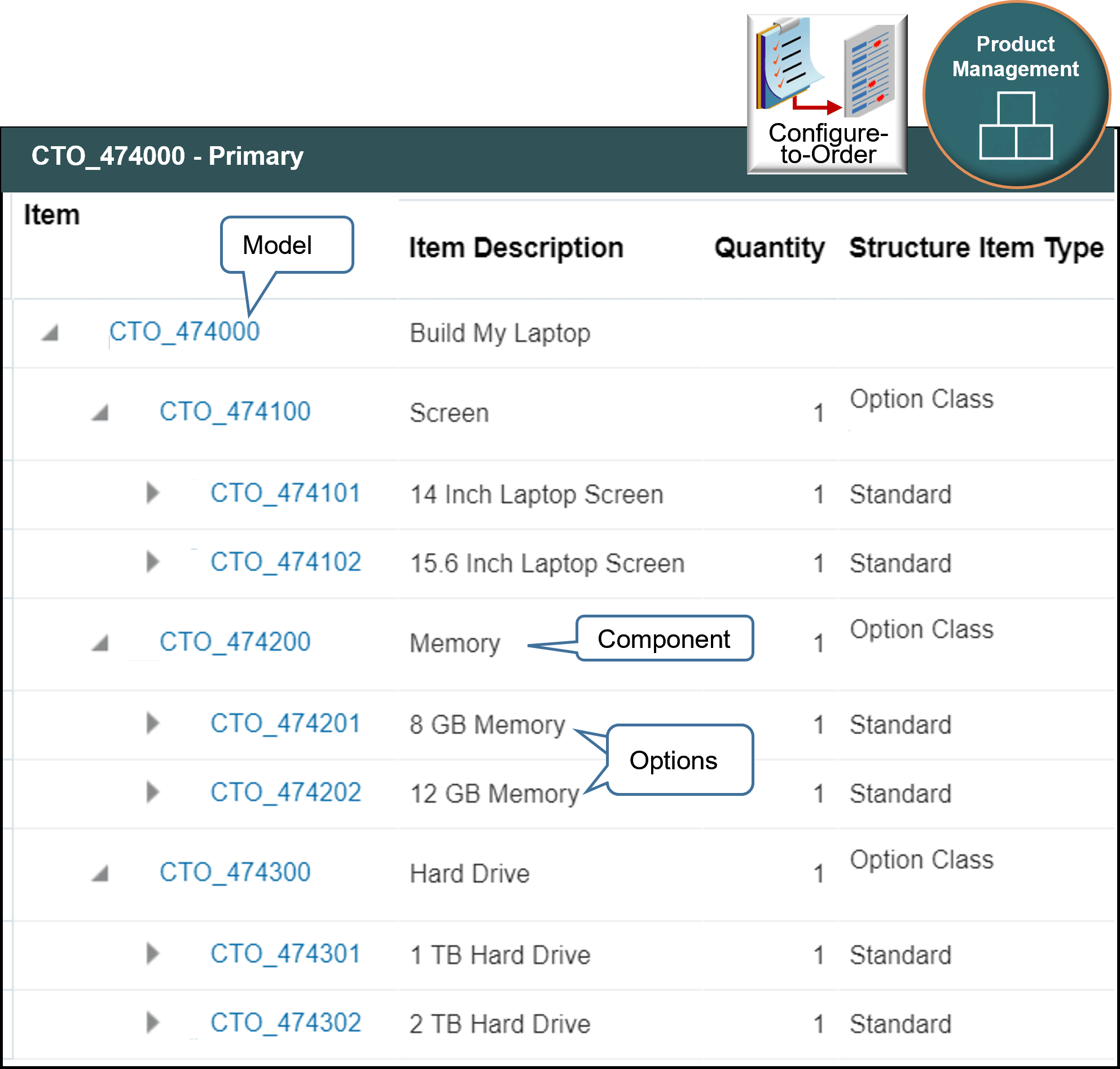
Task: Click the Structure Item Type column header
Action: [976, 248]
